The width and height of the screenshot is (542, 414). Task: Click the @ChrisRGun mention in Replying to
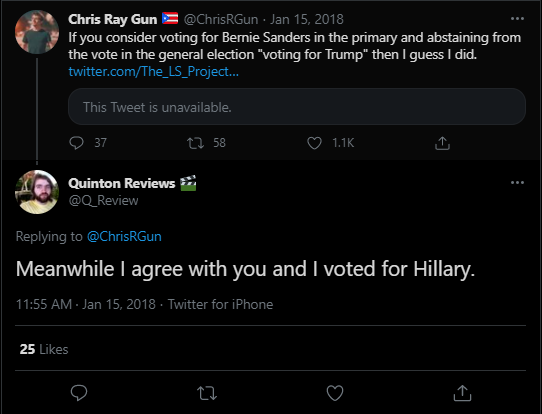tap(124, 236)
